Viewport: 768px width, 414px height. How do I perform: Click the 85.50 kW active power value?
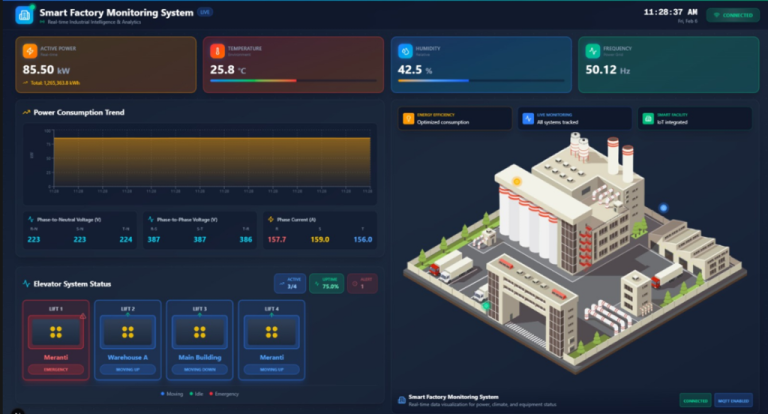(49, 70)
